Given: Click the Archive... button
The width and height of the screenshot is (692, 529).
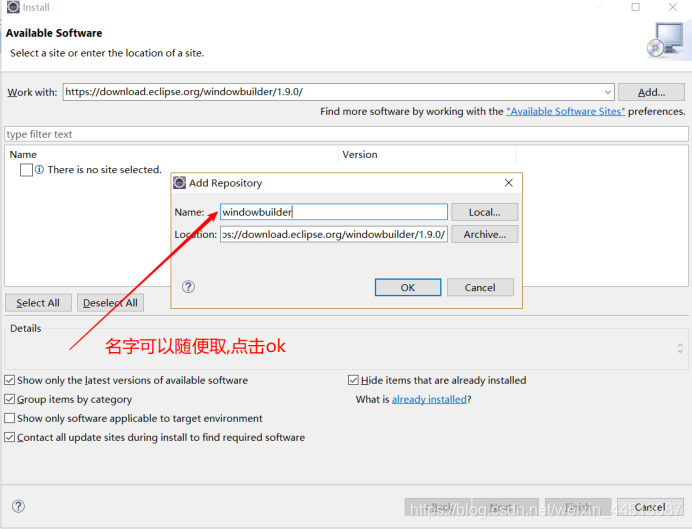Looking at the screenshot, I should [485, 234].
